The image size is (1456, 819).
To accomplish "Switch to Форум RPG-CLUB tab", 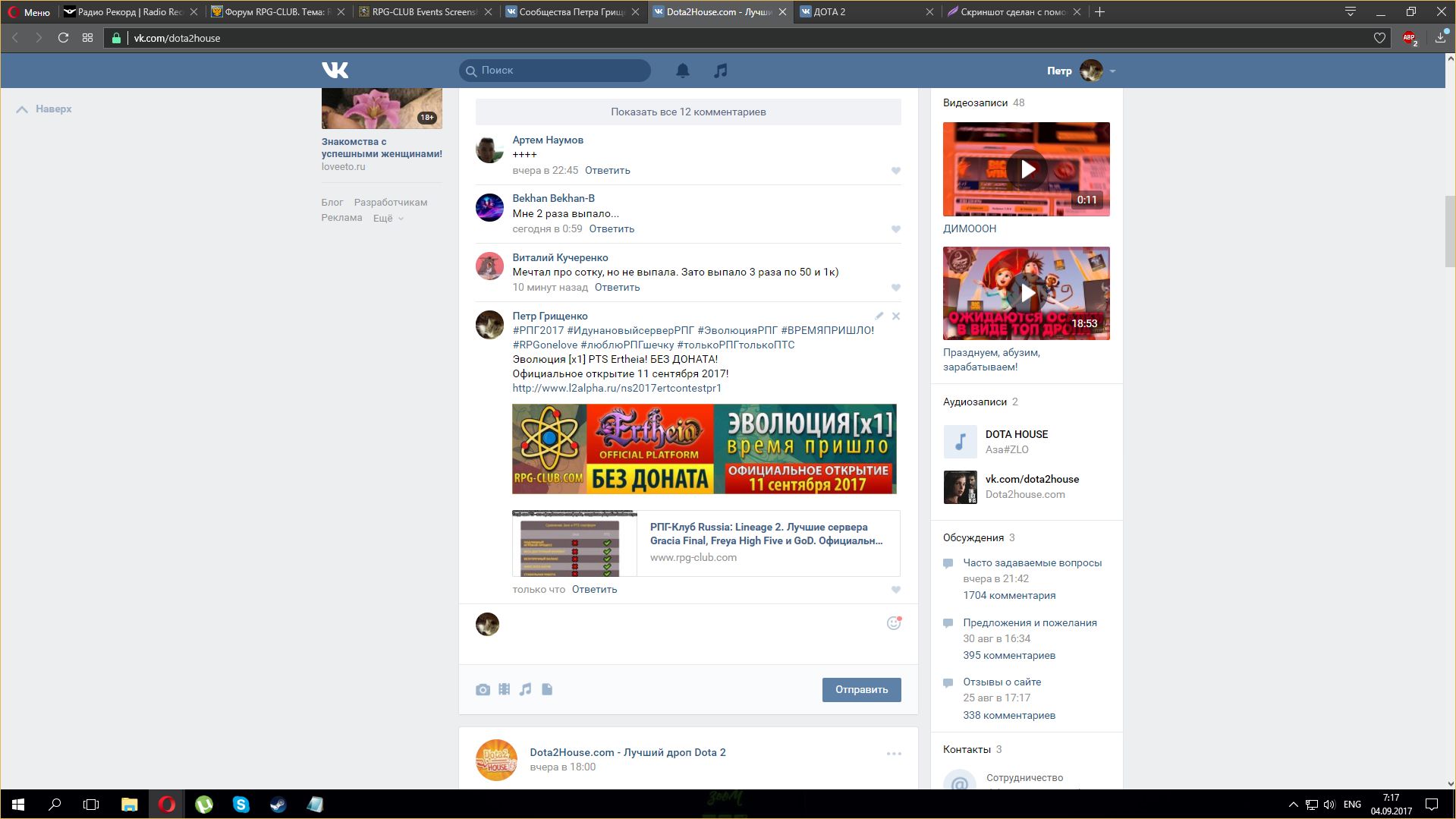I will (x=278, y=12).
